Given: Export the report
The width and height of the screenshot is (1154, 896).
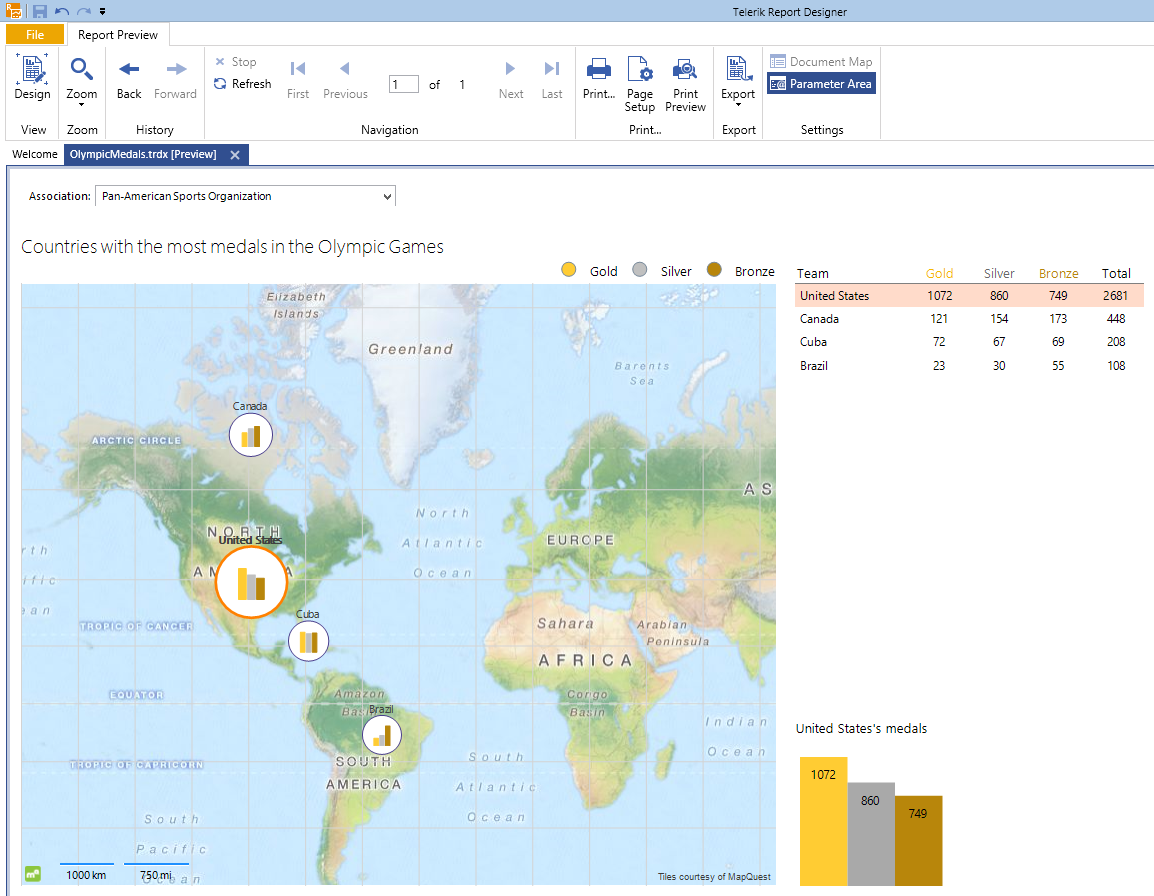Looking at the screenshot, I should 738,80.
